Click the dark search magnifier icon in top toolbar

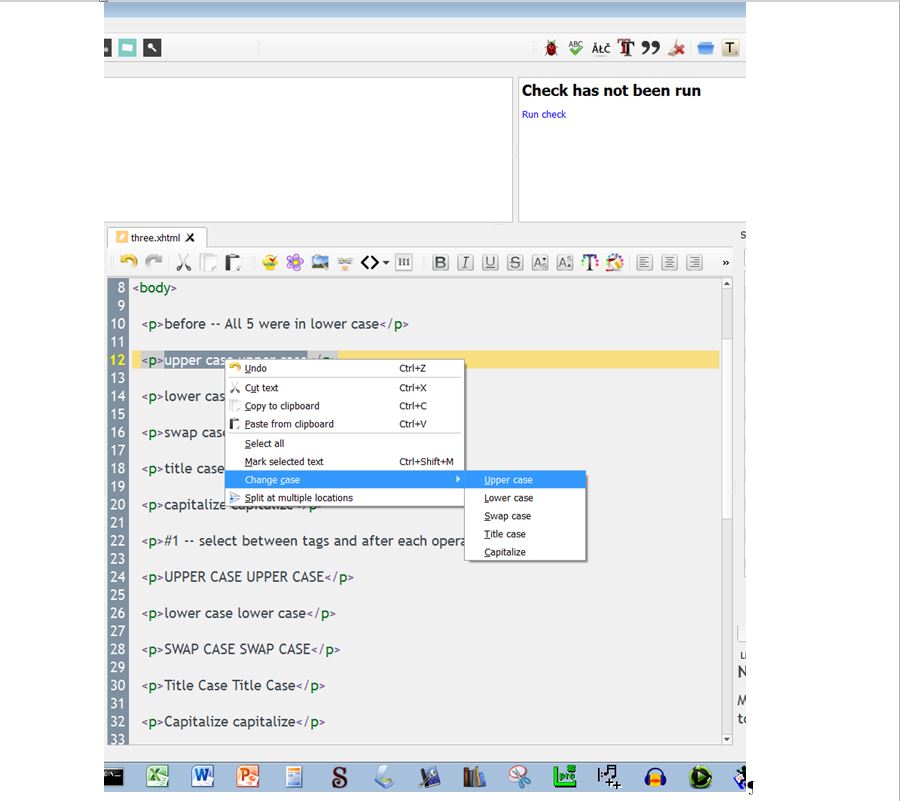152,48
